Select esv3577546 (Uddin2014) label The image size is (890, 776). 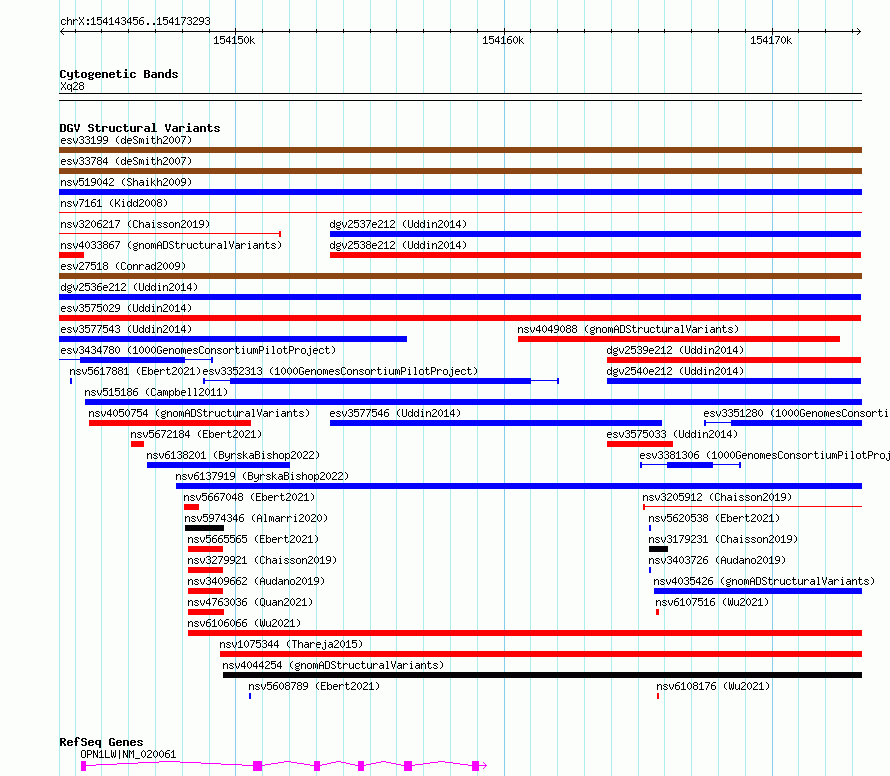pyautogui.click(x=395, y=413)
